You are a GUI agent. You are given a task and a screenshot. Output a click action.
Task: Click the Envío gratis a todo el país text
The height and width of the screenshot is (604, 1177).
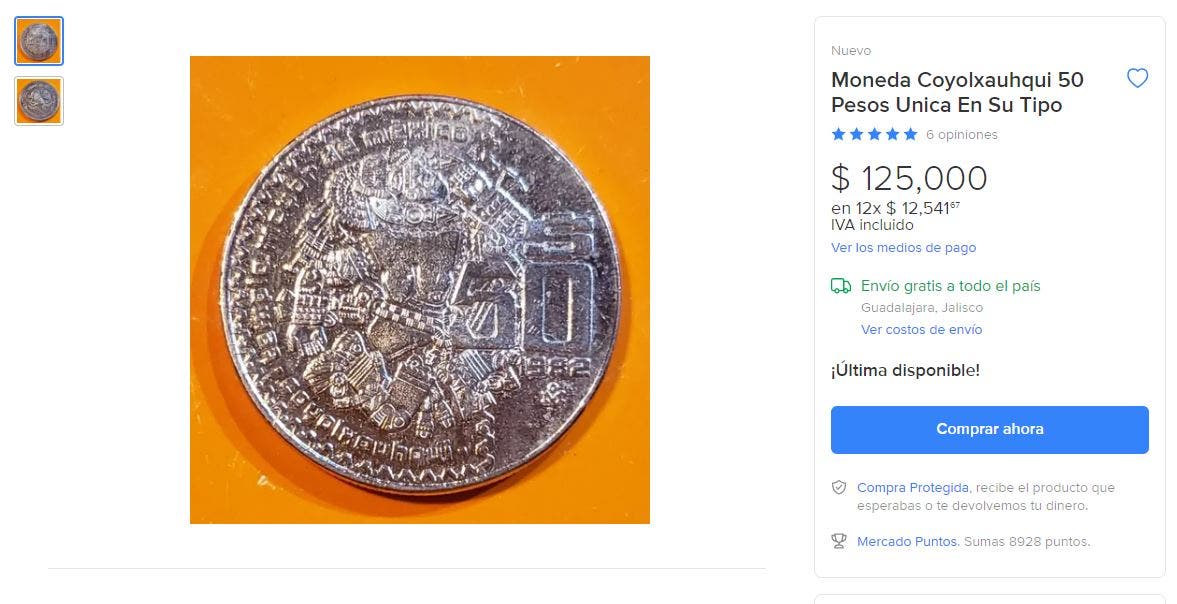pyautogui.click(x=950, y=286)
